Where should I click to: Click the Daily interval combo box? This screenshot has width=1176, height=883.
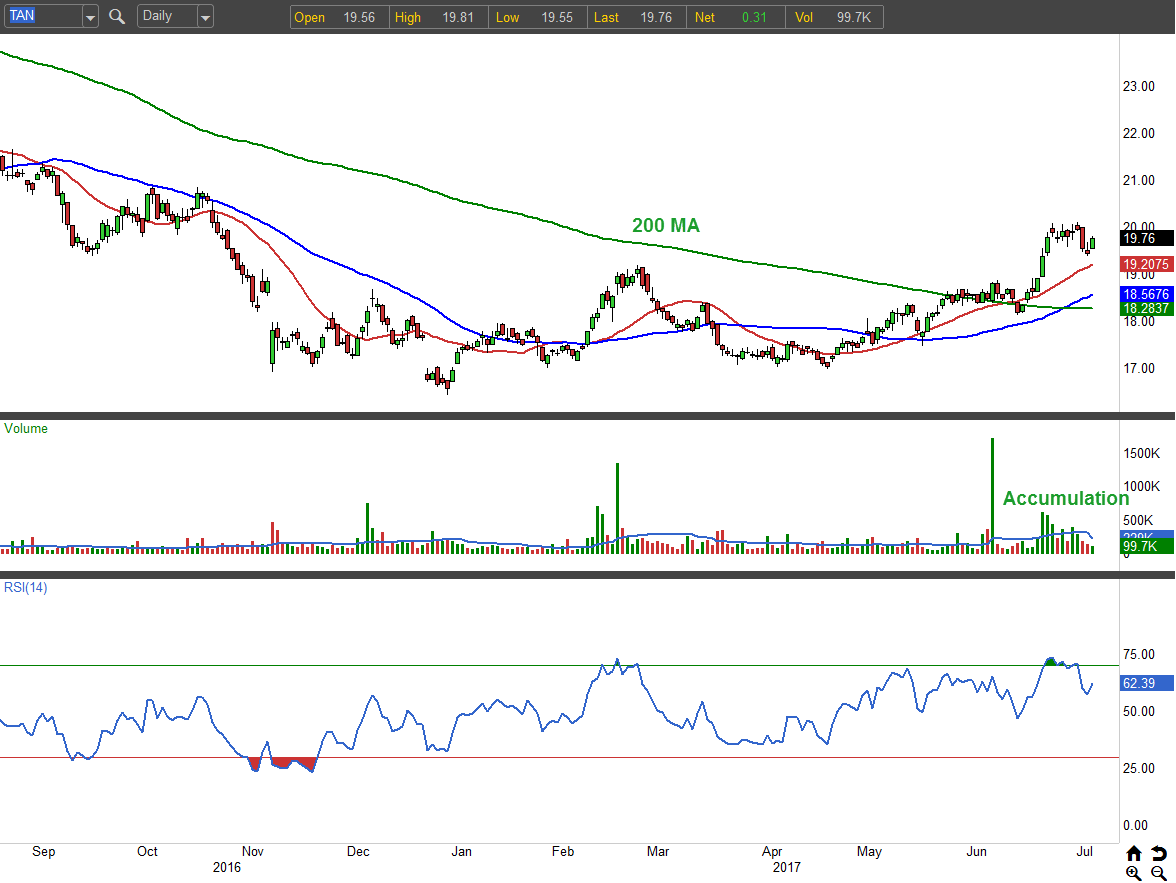point(166,17)
